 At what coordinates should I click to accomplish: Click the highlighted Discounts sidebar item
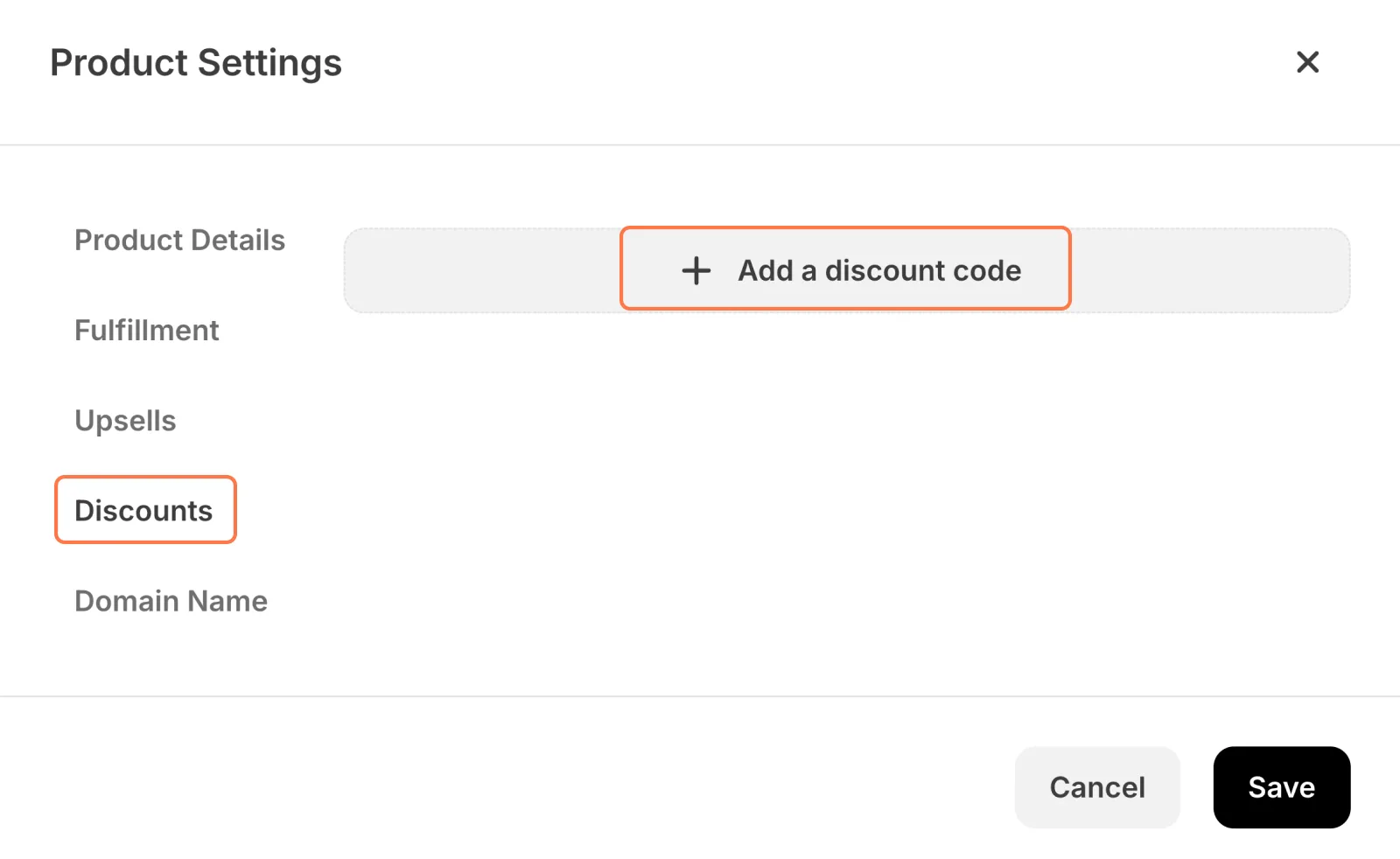point(144,511)
